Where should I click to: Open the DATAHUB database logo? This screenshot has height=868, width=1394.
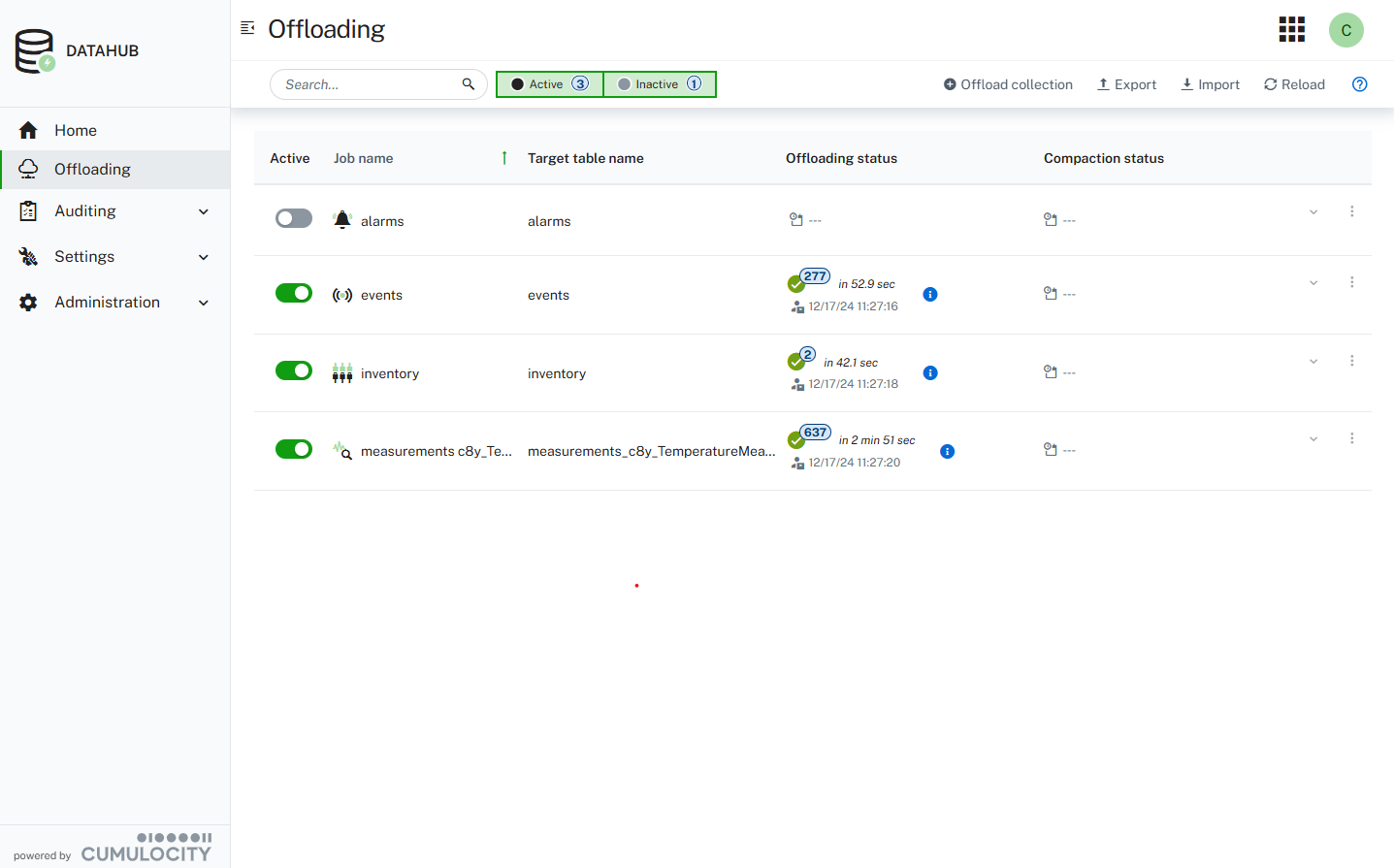(34, 49)
